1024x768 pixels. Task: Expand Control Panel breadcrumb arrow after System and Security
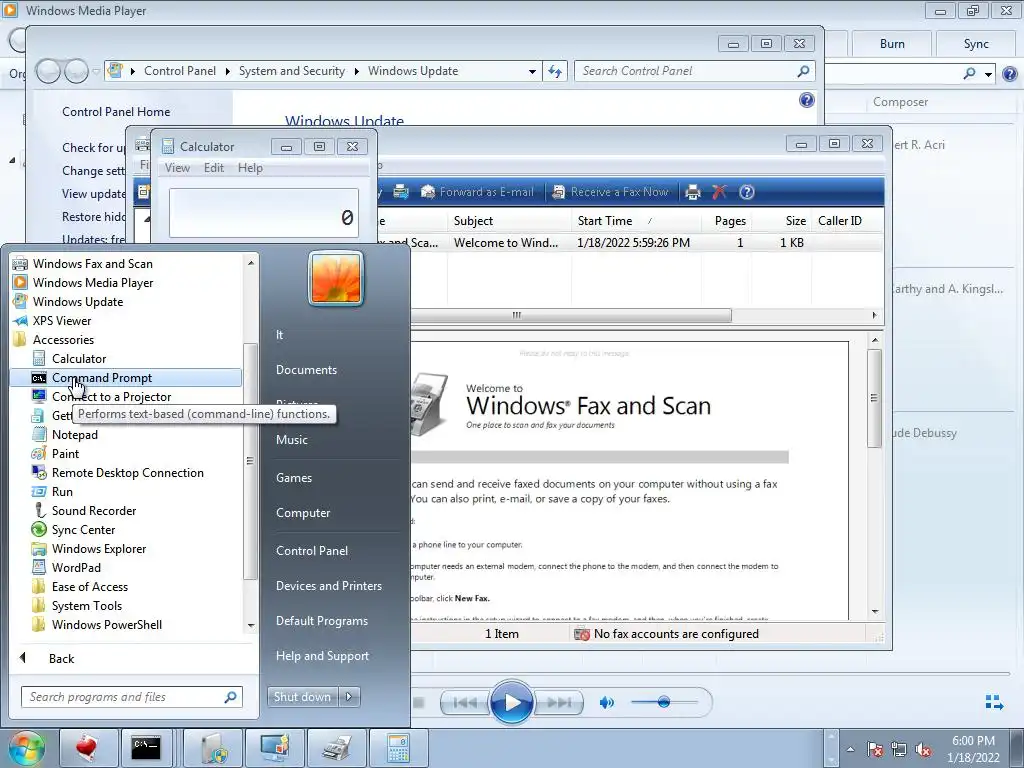[357, 71]
